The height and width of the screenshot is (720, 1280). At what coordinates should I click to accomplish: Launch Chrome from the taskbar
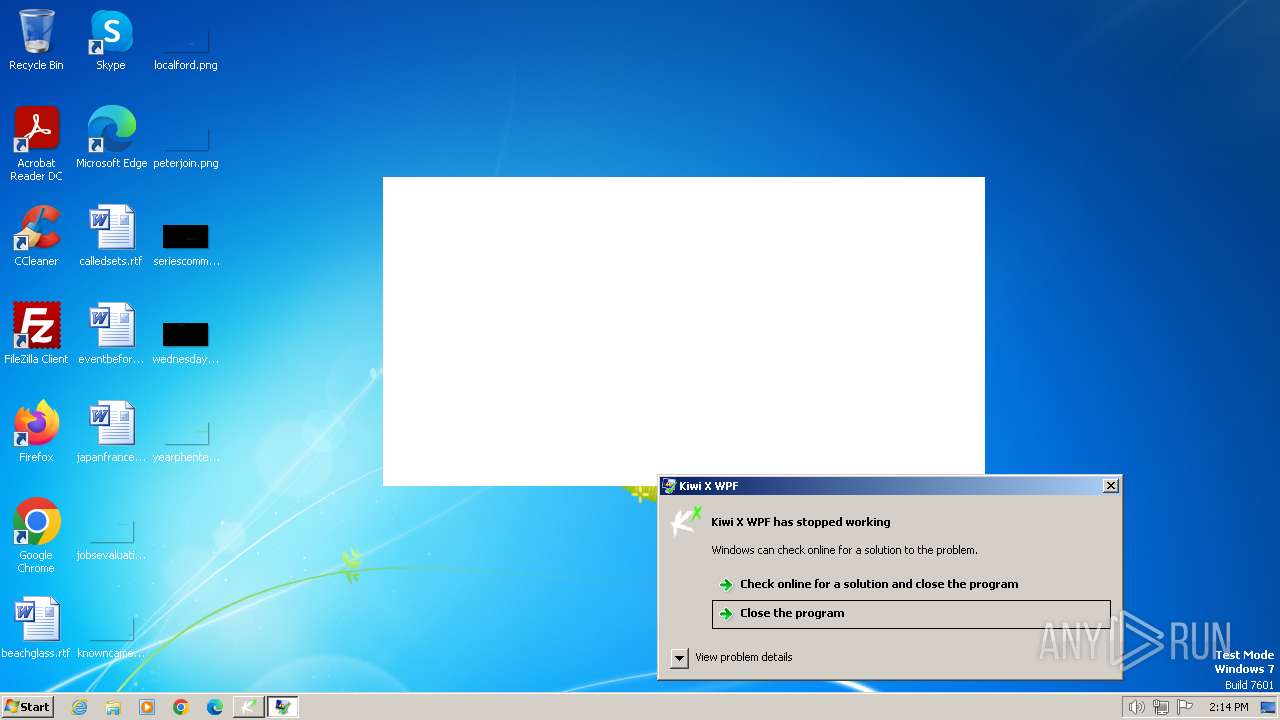tap(181, 707)
